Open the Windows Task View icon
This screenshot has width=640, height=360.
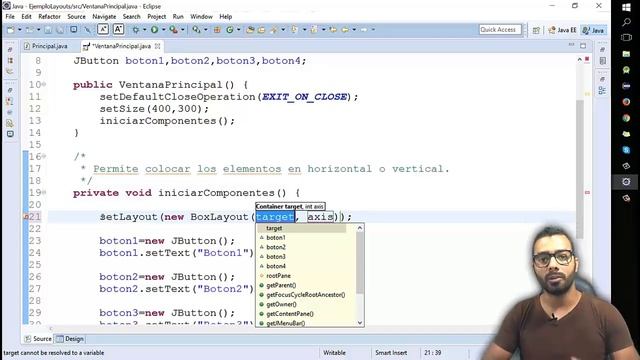tap(626, 38)
